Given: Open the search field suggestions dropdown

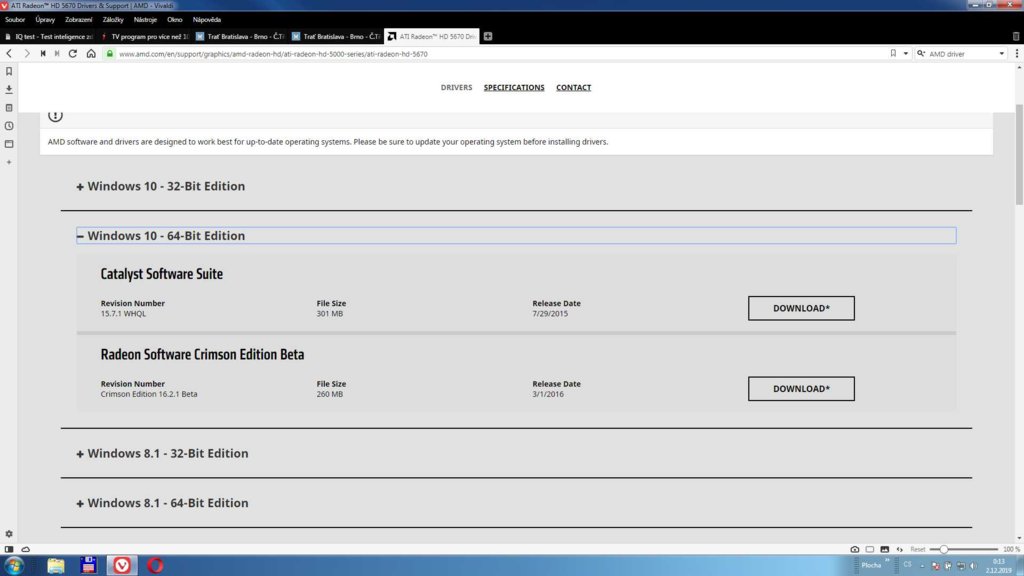Looking at the screenshot, I should [x=1002, y=54].
